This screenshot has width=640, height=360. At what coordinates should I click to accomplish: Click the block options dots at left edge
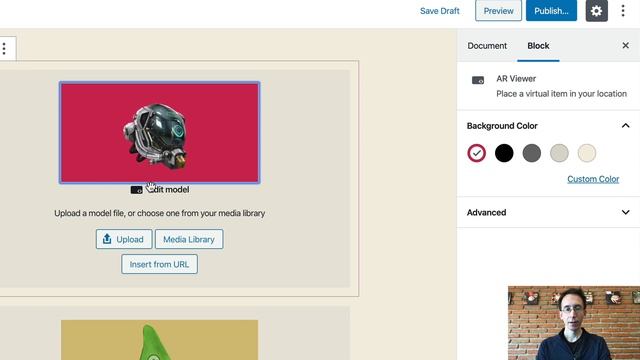tap(4, 49)
